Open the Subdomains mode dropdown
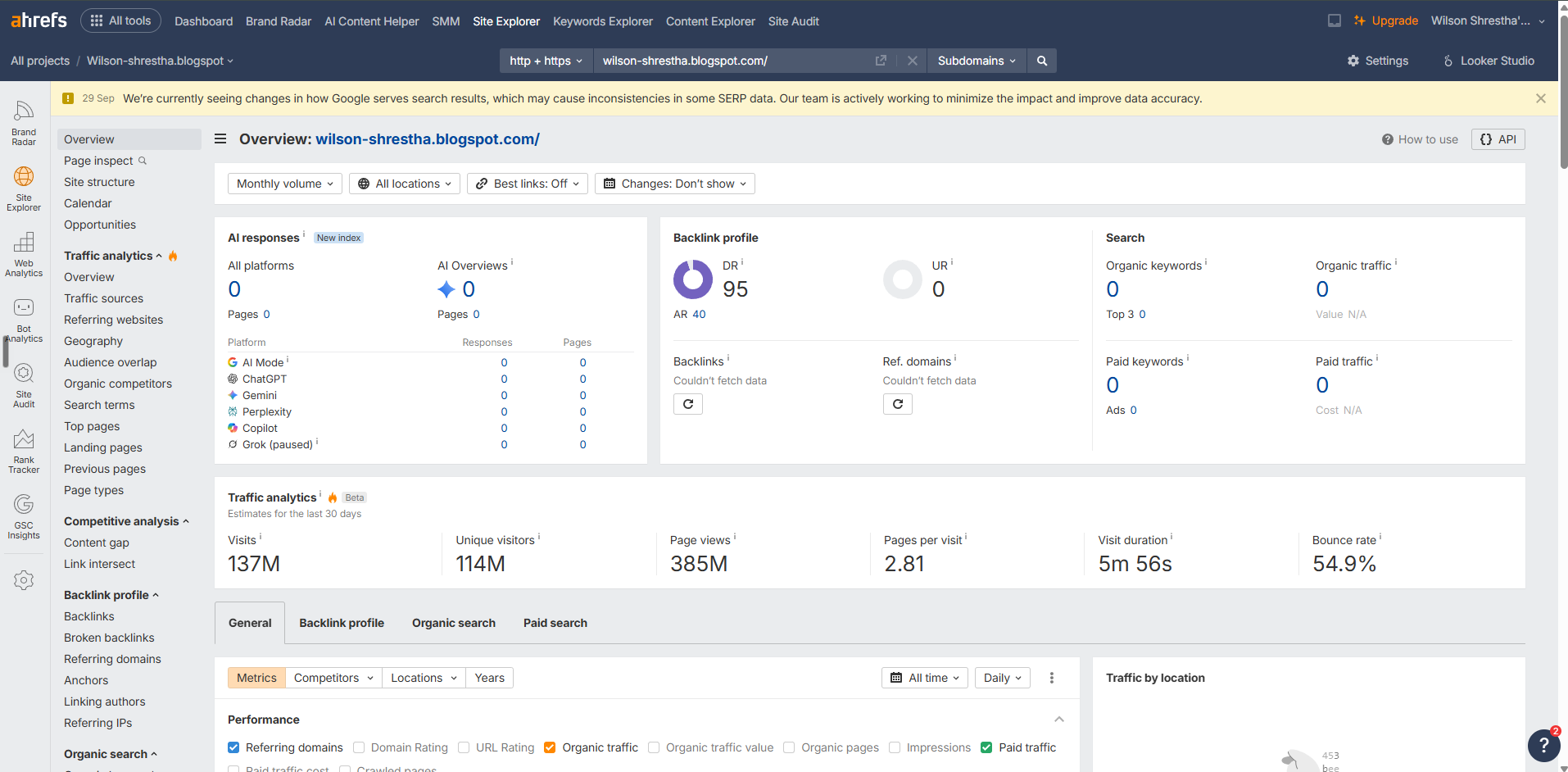This screenshot has height=772, width=1568. (977, 61)
